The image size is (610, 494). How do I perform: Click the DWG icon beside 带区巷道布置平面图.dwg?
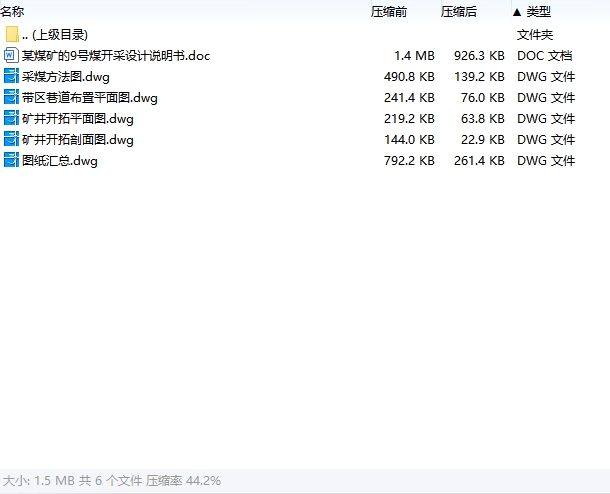pos(11,97)
